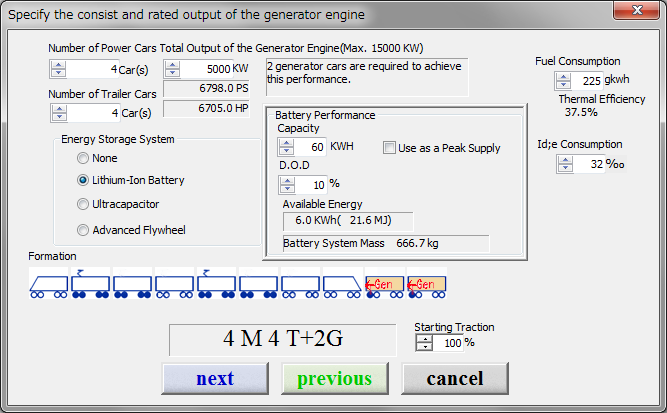
Task: Click the '6.0 KWh( 21.6 MJ)' available energy value
Action: [348, 220]
